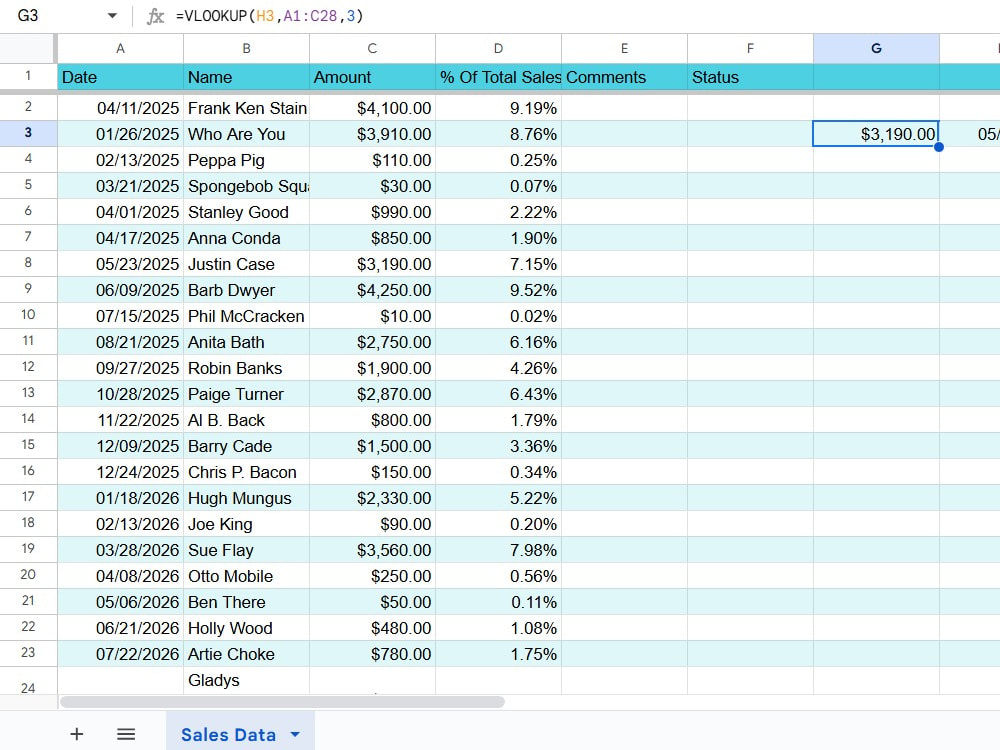Select the Barb Dwyer cell
1000x750 pixels.
pos(246,290)
